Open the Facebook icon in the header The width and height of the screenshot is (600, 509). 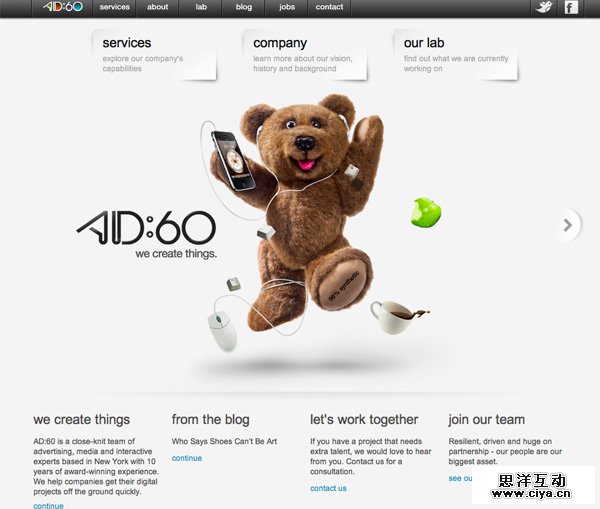571,7
